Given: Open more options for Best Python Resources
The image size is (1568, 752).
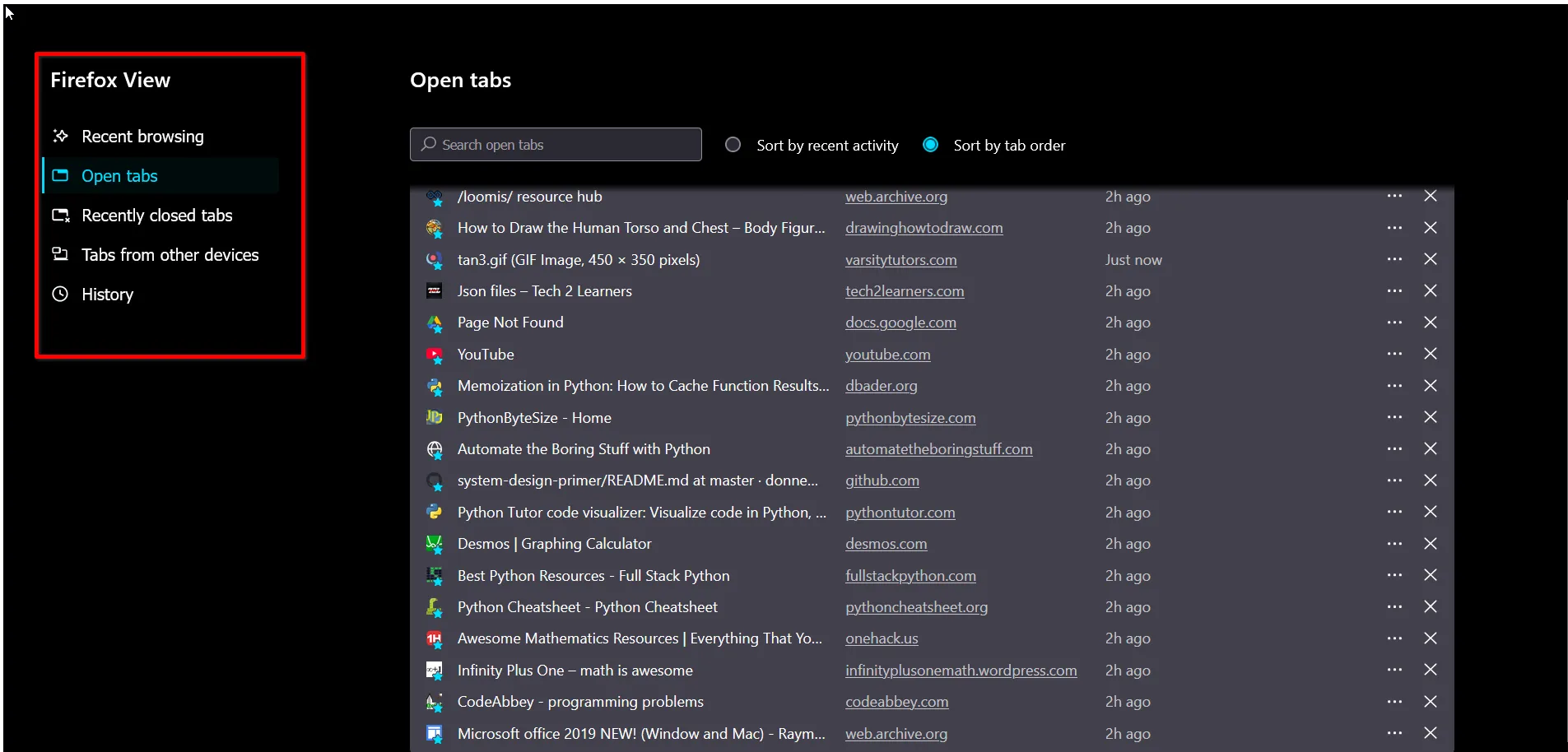Looking at the screenshot, I should click(1394, 575).
